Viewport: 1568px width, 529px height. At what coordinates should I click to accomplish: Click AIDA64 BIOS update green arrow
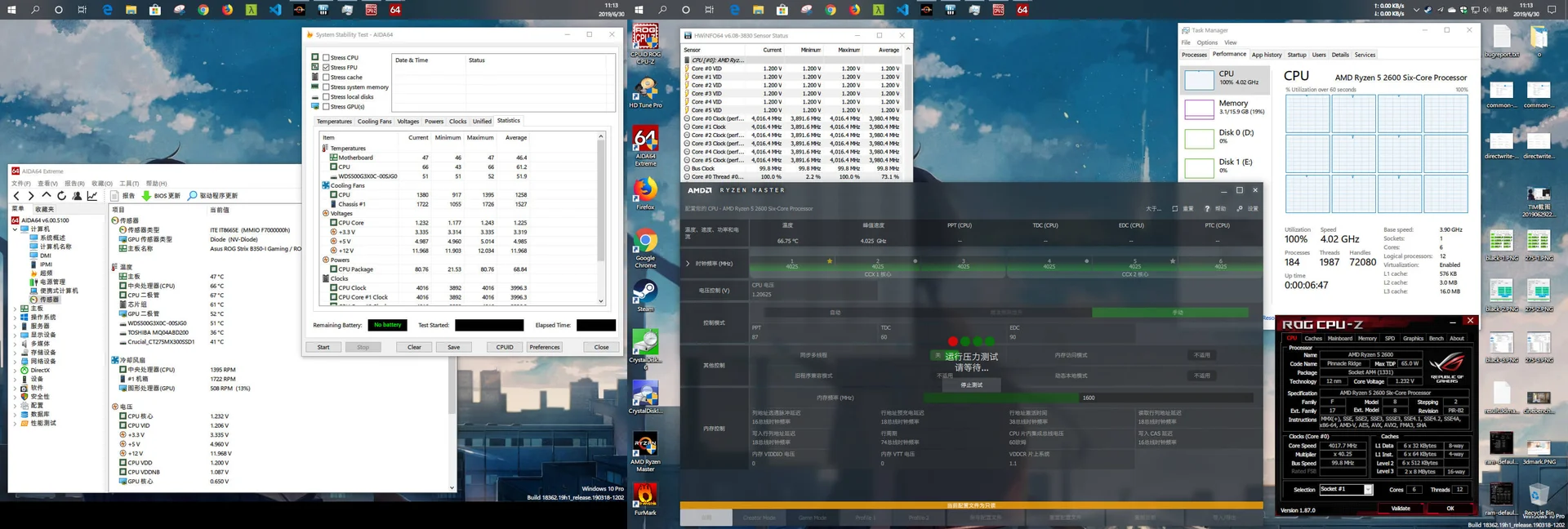[146, 196]
